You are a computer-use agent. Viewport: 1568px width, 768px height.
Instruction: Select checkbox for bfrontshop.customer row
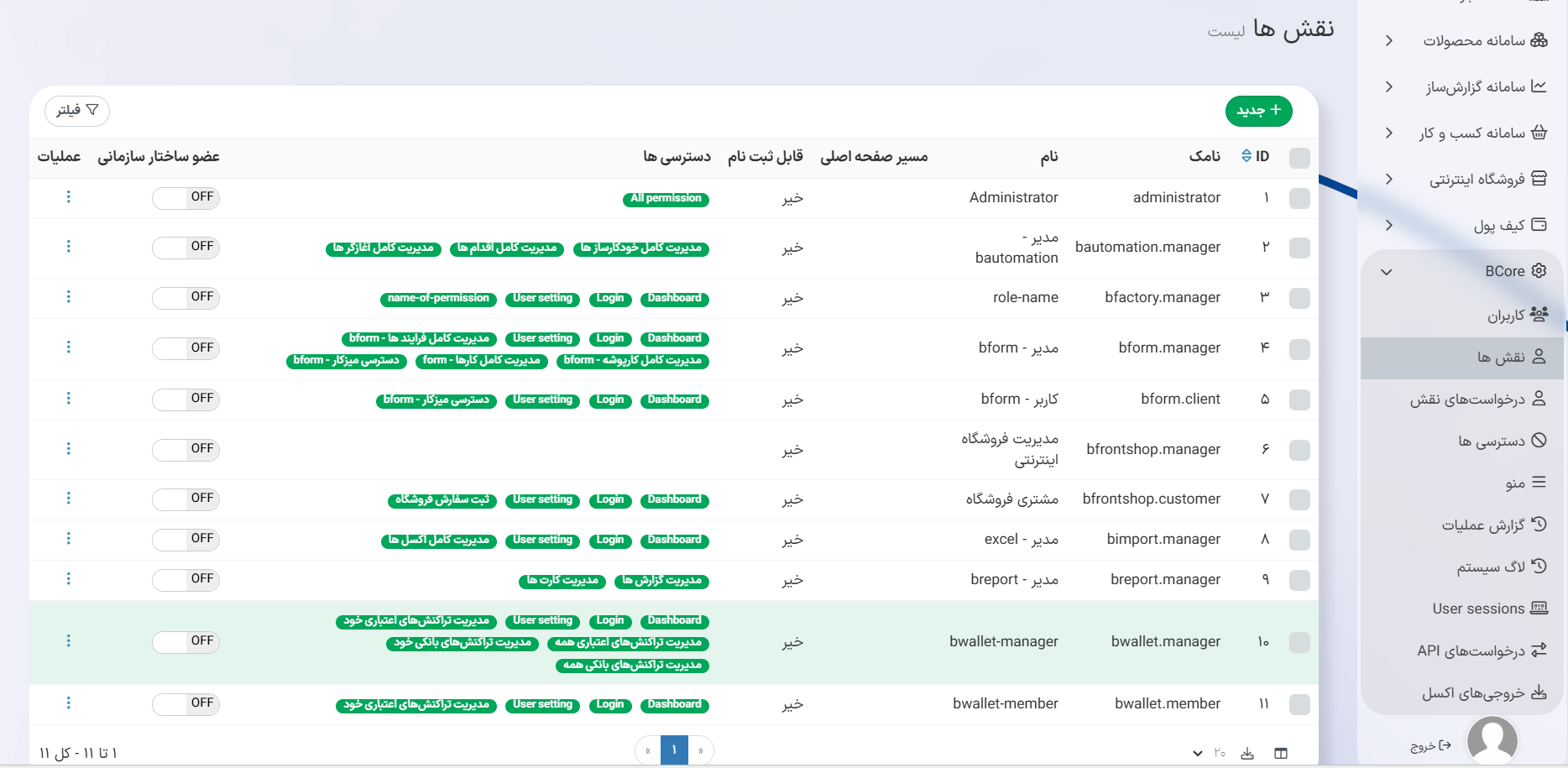[x=1299, y=499]
